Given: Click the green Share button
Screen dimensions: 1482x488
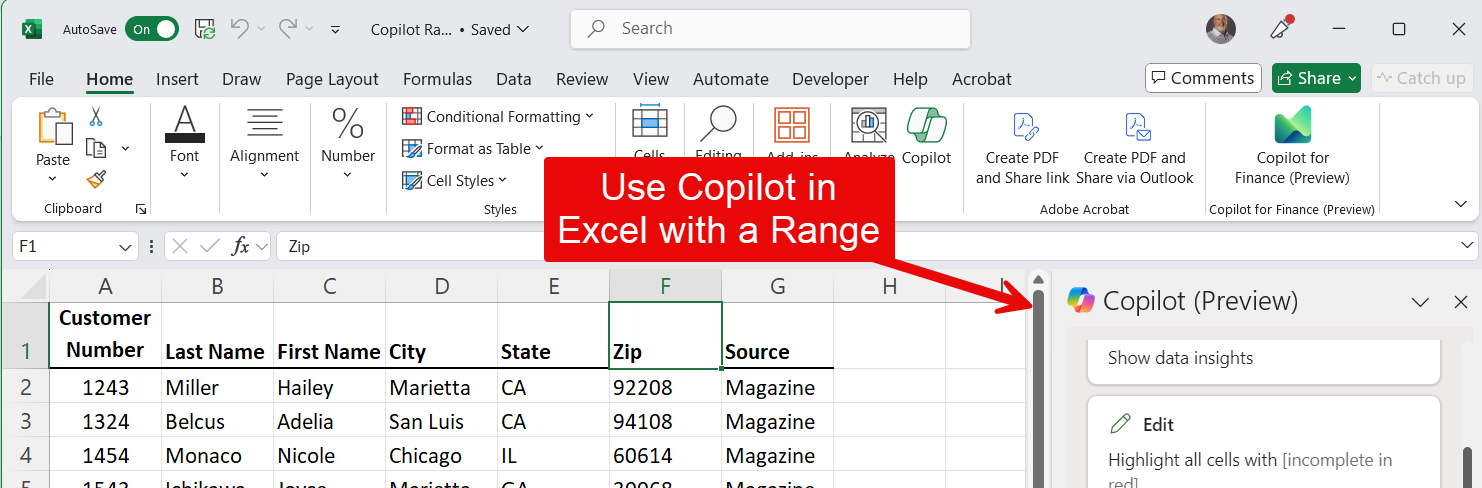Looking at the screenshot, I should tap(1316, 78).
